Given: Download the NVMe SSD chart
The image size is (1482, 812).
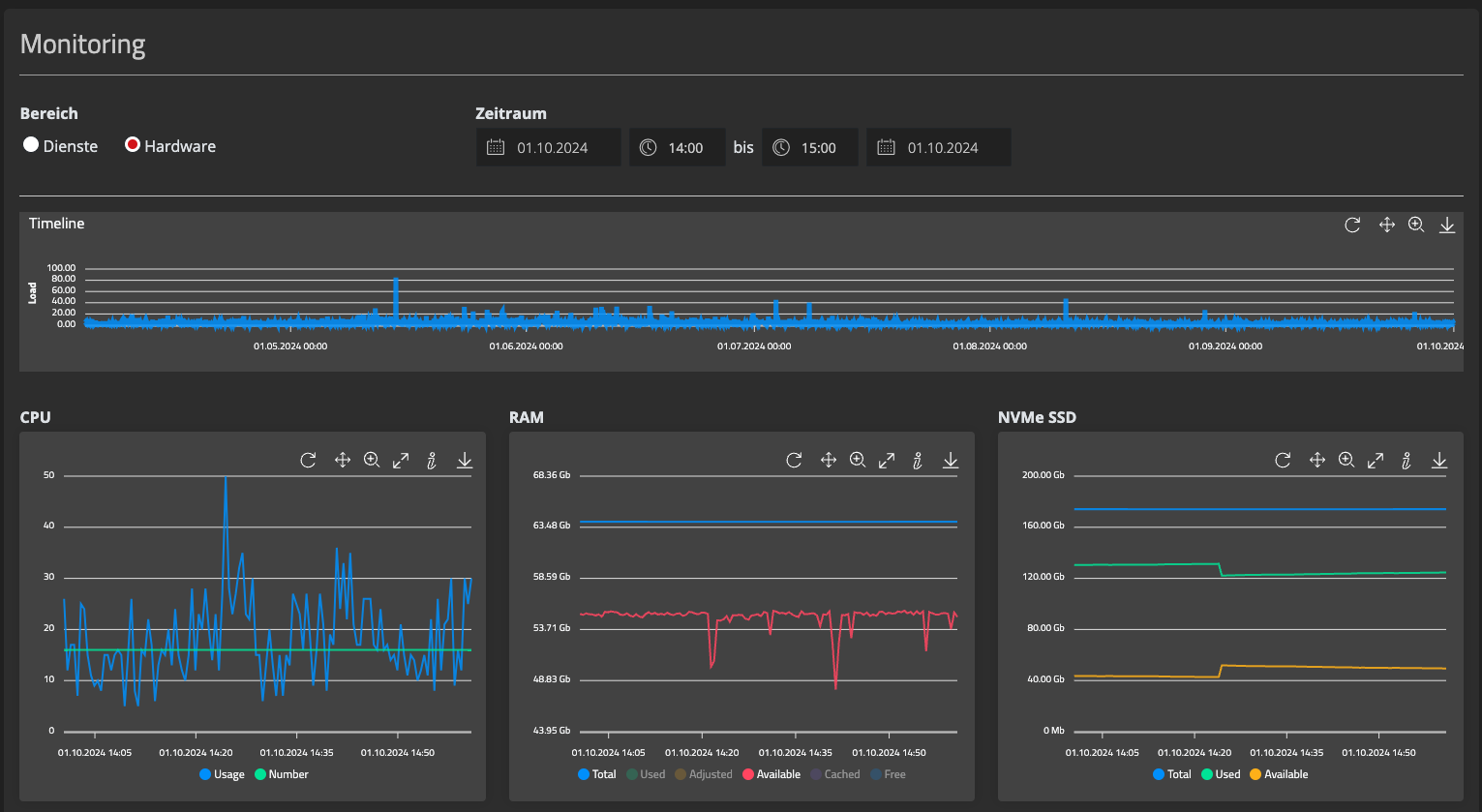Looking at the screenshot, I should click(x=1439, y=460).
